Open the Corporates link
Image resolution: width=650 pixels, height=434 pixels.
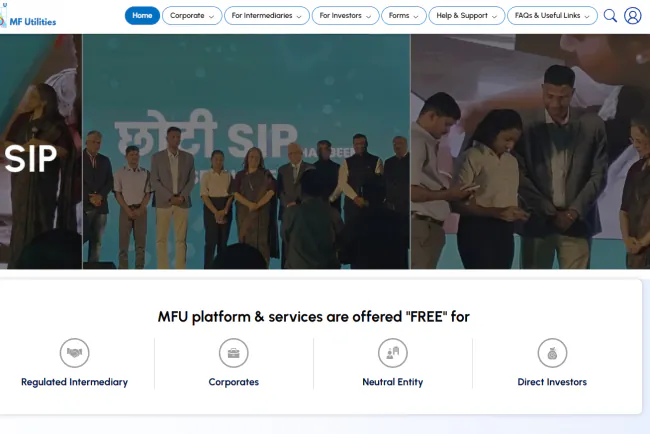234,382
